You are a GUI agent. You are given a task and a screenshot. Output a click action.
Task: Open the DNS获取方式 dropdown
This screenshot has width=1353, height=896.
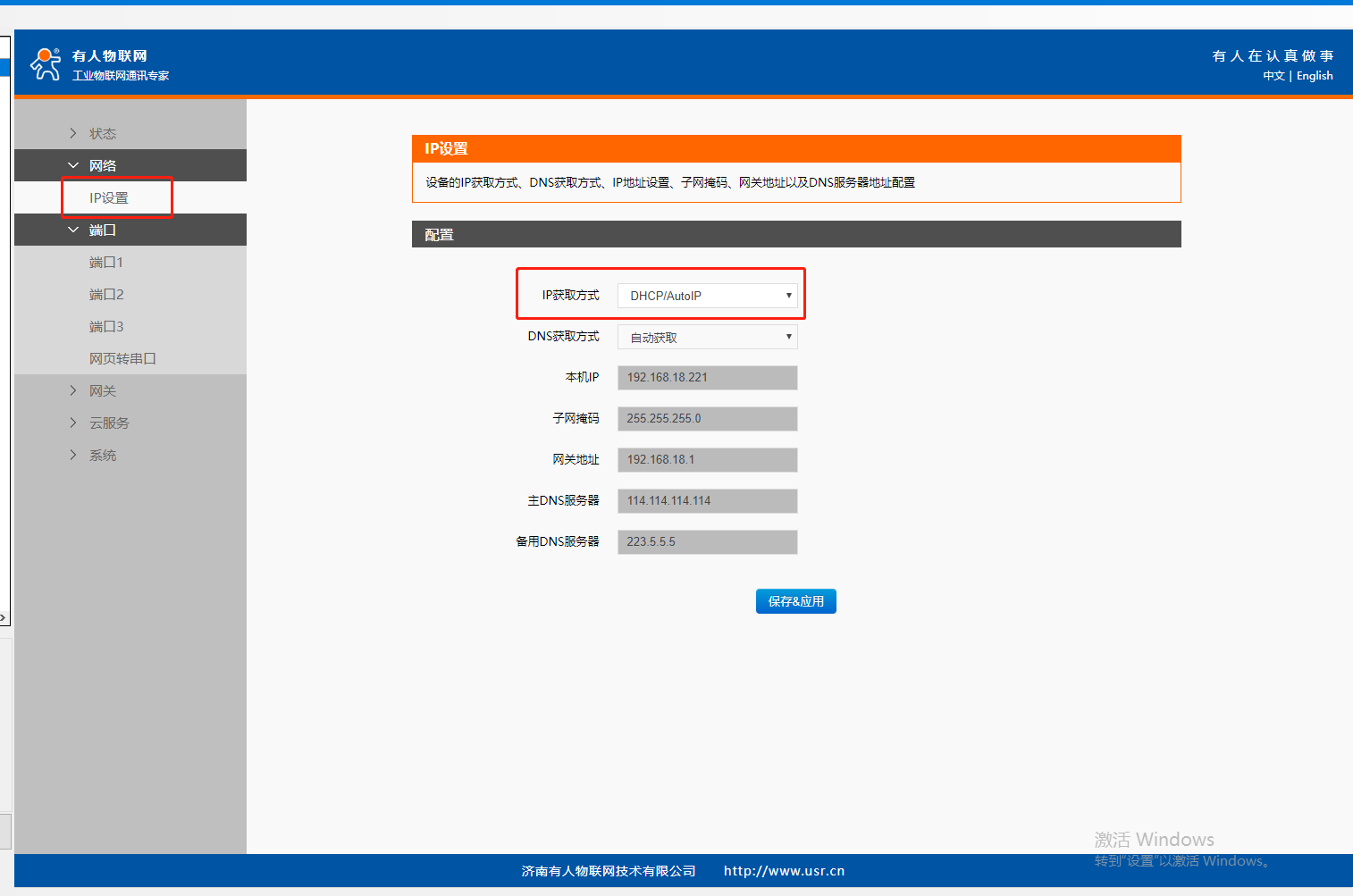pos(707,337)
